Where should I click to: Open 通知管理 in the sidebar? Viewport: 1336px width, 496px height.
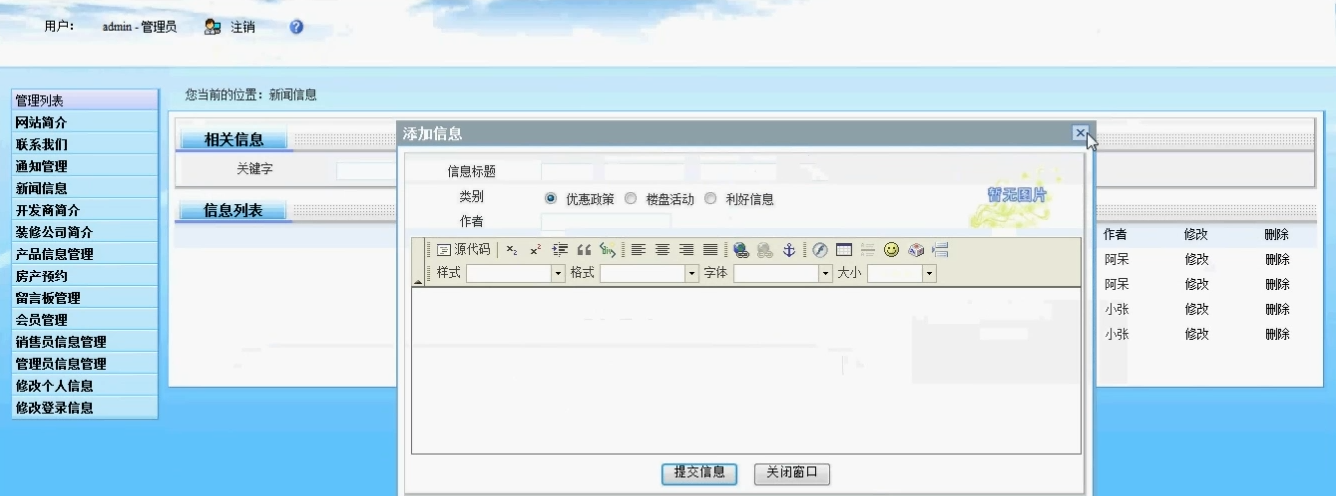click(x=85, y=166)
